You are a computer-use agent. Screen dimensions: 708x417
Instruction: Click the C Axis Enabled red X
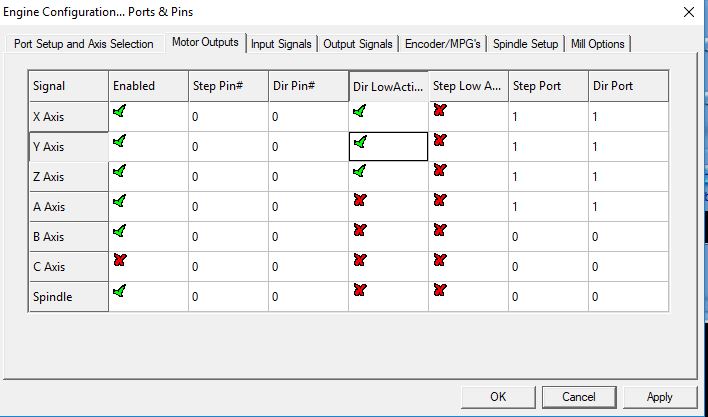click(x=119, y=261)
